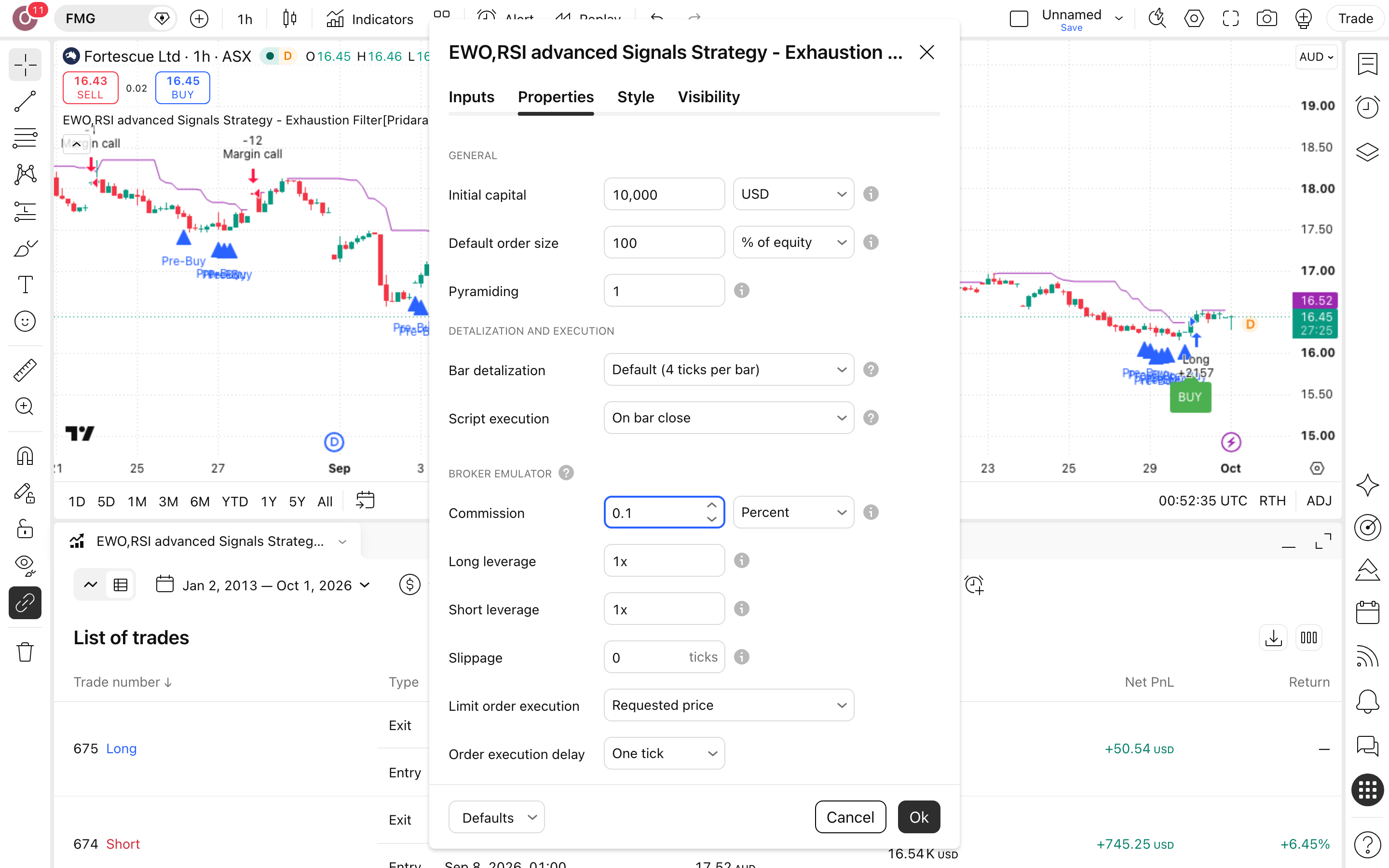Open the emoji and stickers tool

tap(25, 322)
